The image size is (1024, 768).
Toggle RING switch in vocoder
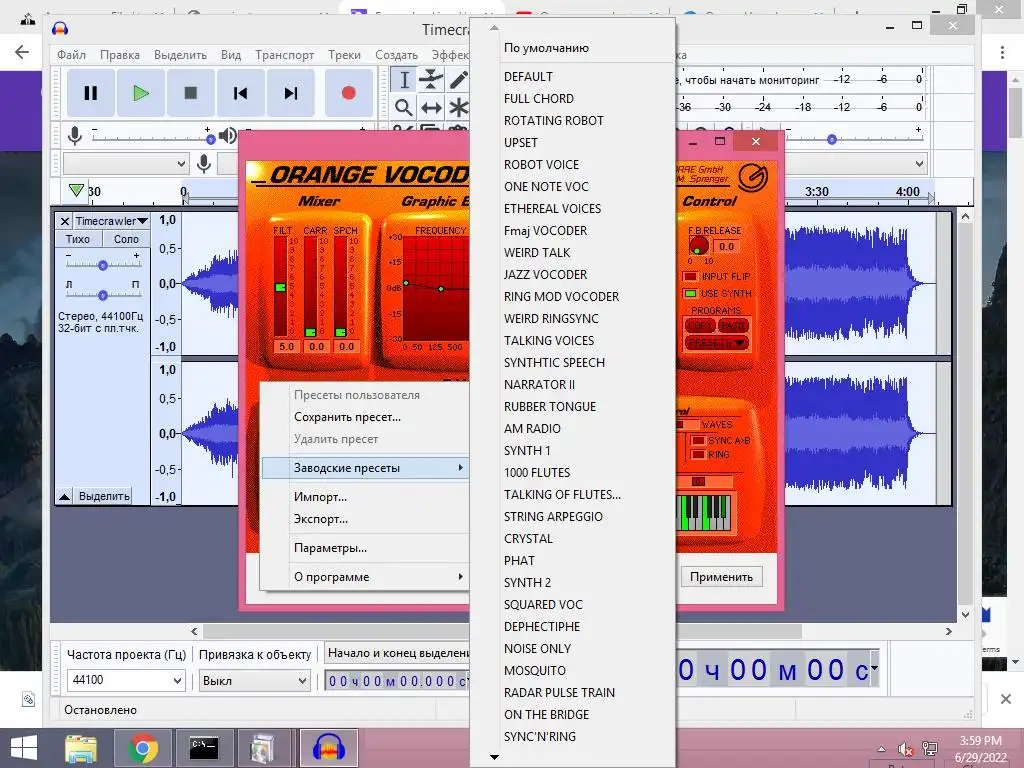click(697, 455)
